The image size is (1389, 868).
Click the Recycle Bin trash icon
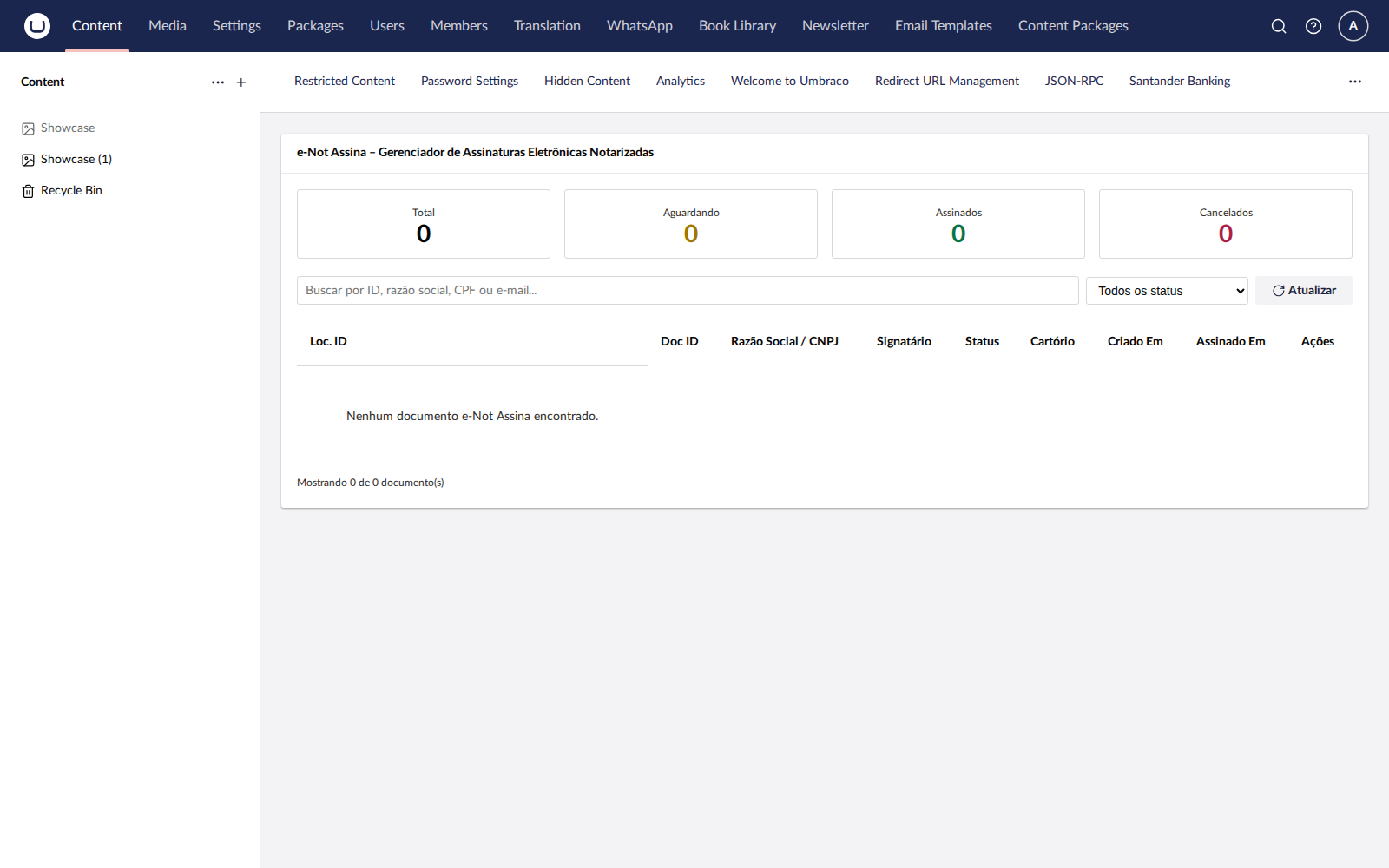pos(28,191)
